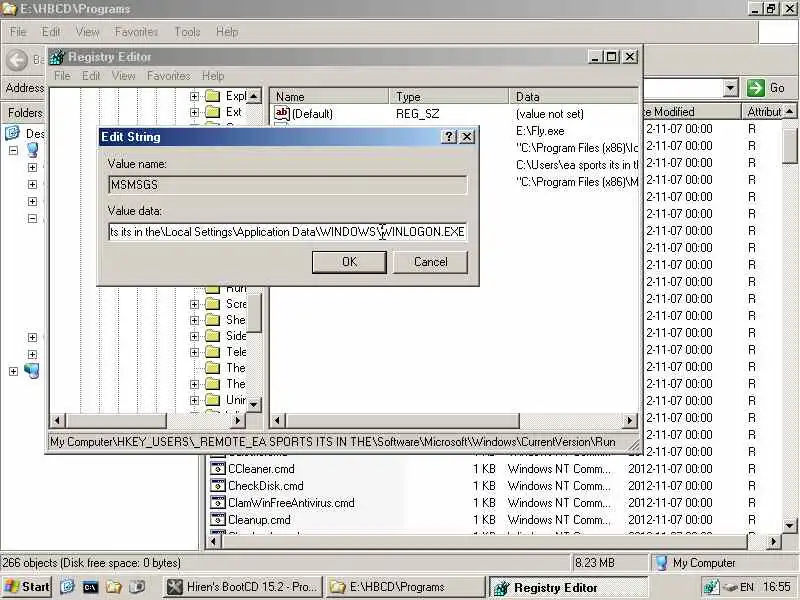Open the command prompt quick launch icon
This screenshot has height=600, width=800.
(x=90, y=587)
